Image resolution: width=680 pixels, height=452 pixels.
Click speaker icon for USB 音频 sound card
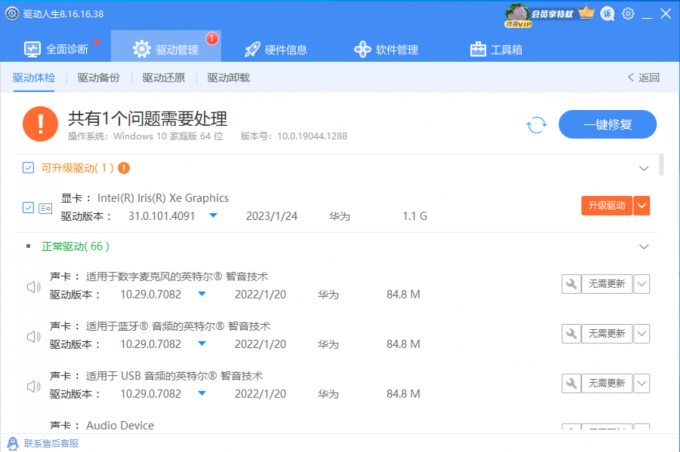(33, 386)
